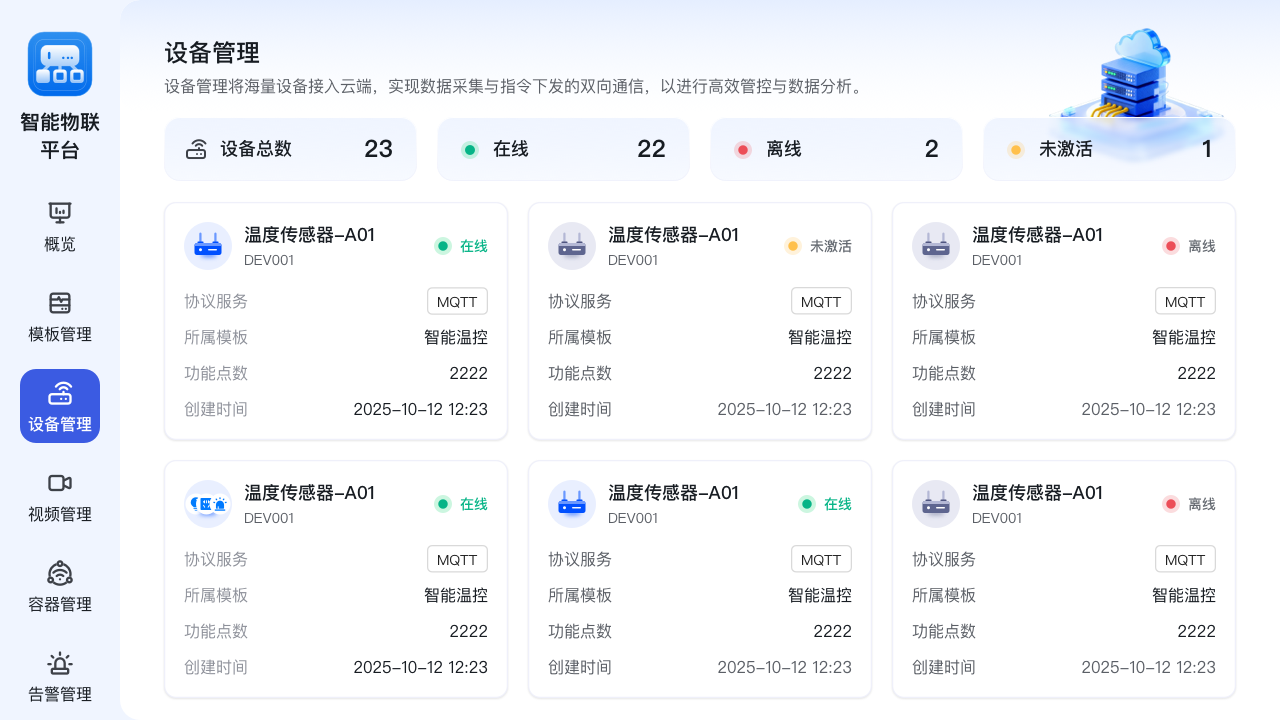
Task: Select MQTT tag on bottom-right device card
Action: click(1185, 559)
